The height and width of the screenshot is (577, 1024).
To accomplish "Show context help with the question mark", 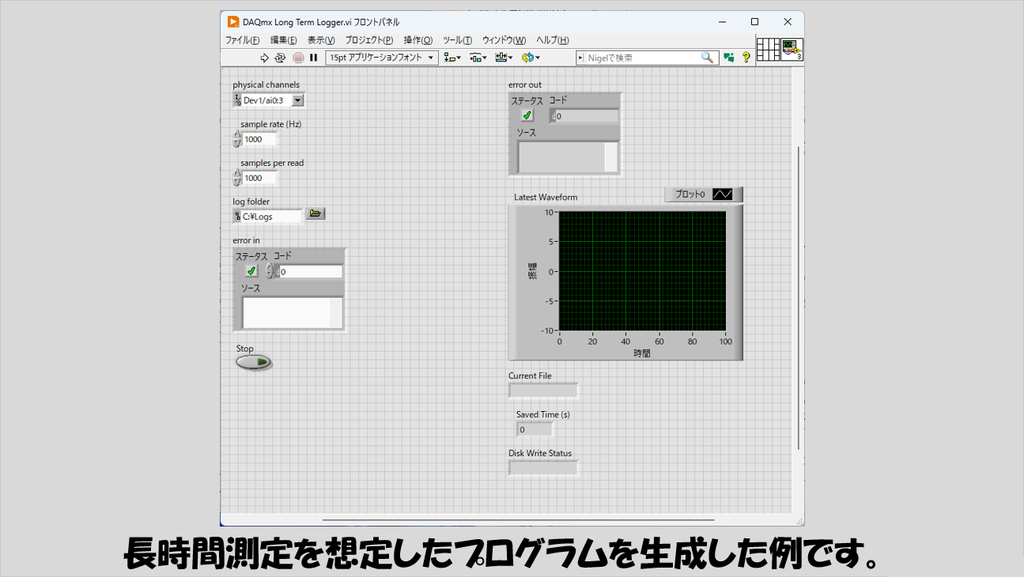I will (746, 57).
